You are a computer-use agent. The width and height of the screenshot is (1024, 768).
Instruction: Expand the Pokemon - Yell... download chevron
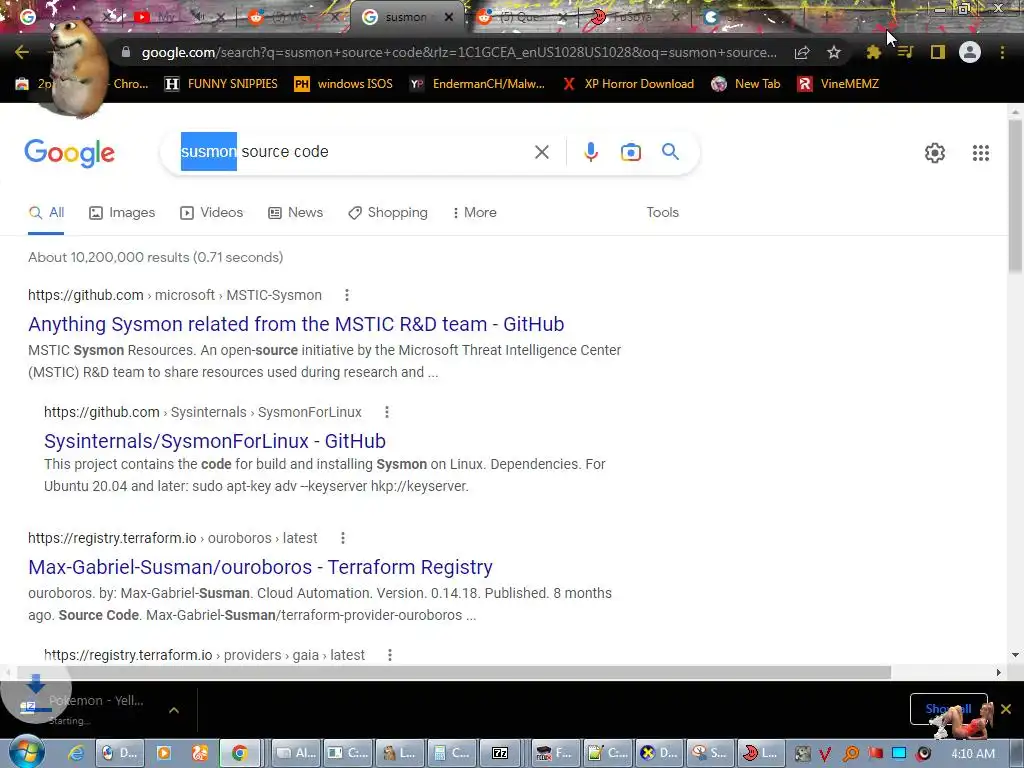pyautogui.click(x=174, y=710)
